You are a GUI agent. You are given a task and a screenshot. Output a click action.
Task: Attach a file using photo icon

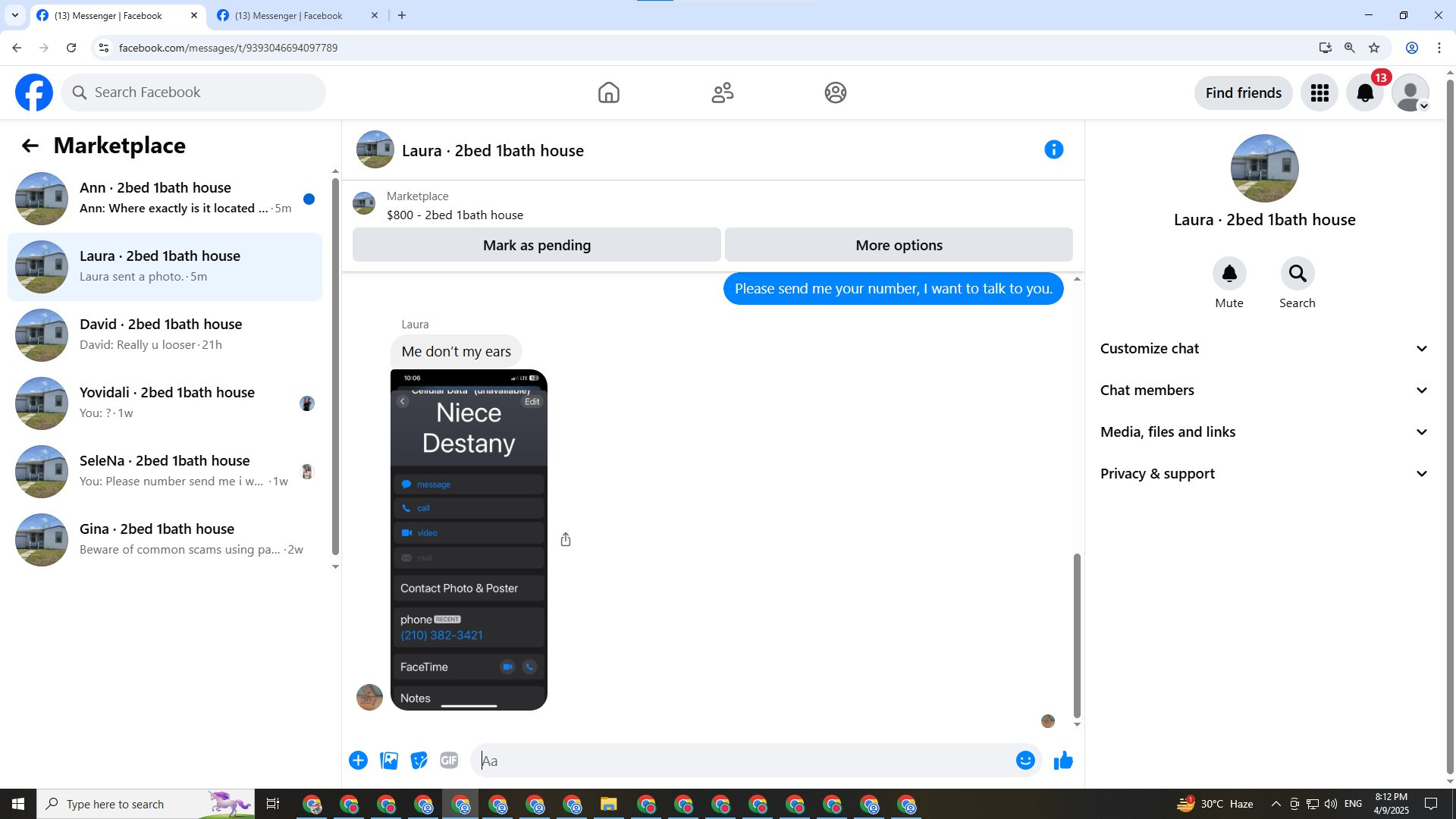(389, 761)
